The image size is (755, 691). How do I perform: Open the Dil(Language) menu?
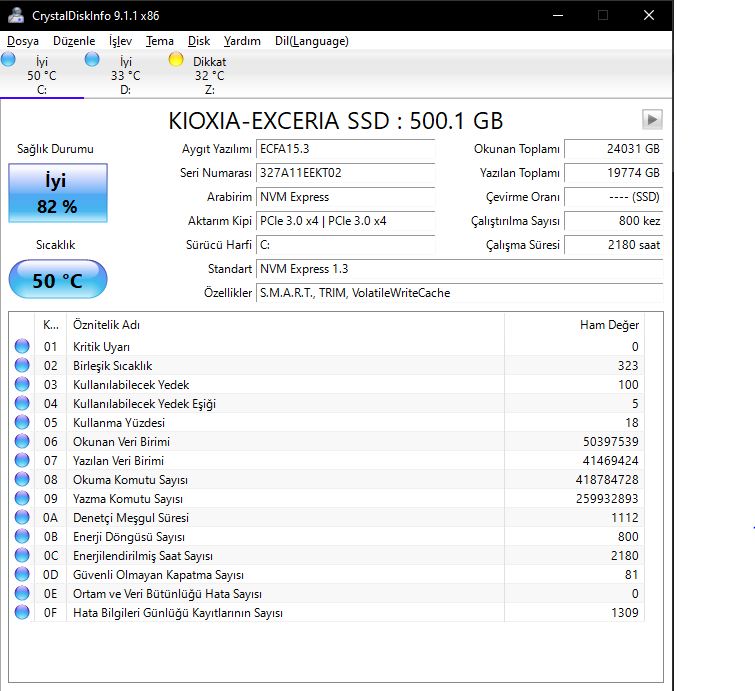[x=312, y=41]
